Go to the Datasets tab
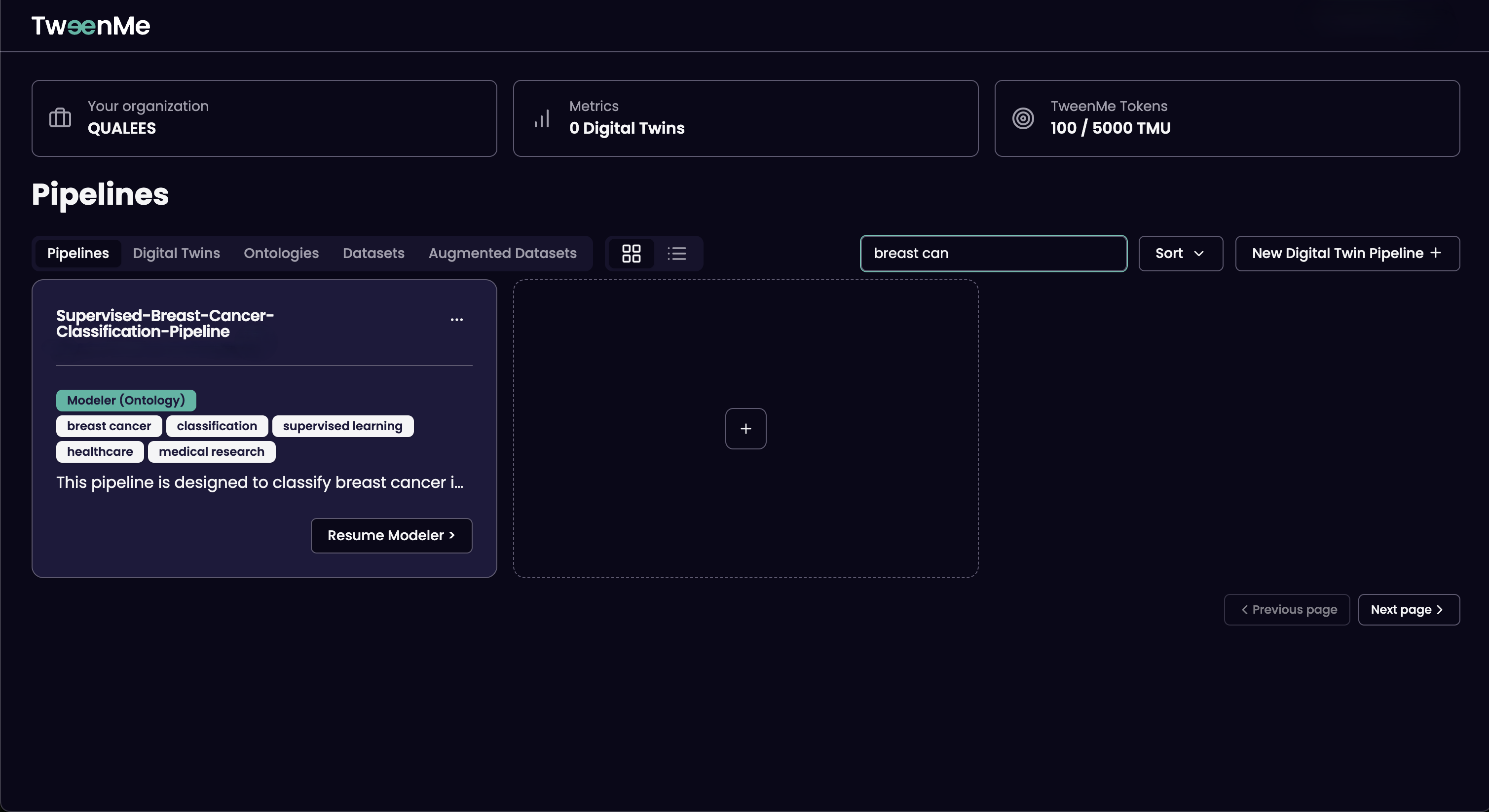The width and height of the screenshot is (1489, 812). 373,253
